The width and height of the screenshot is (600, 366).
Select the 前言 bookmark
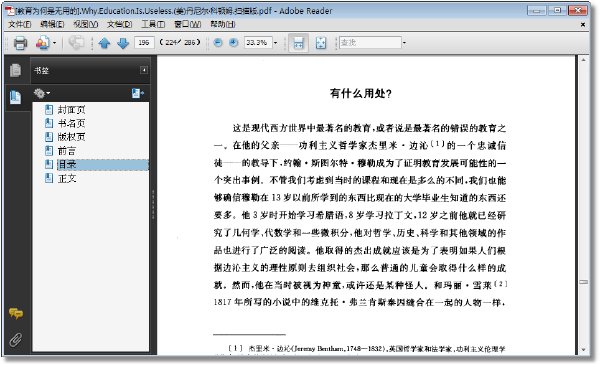67,151
